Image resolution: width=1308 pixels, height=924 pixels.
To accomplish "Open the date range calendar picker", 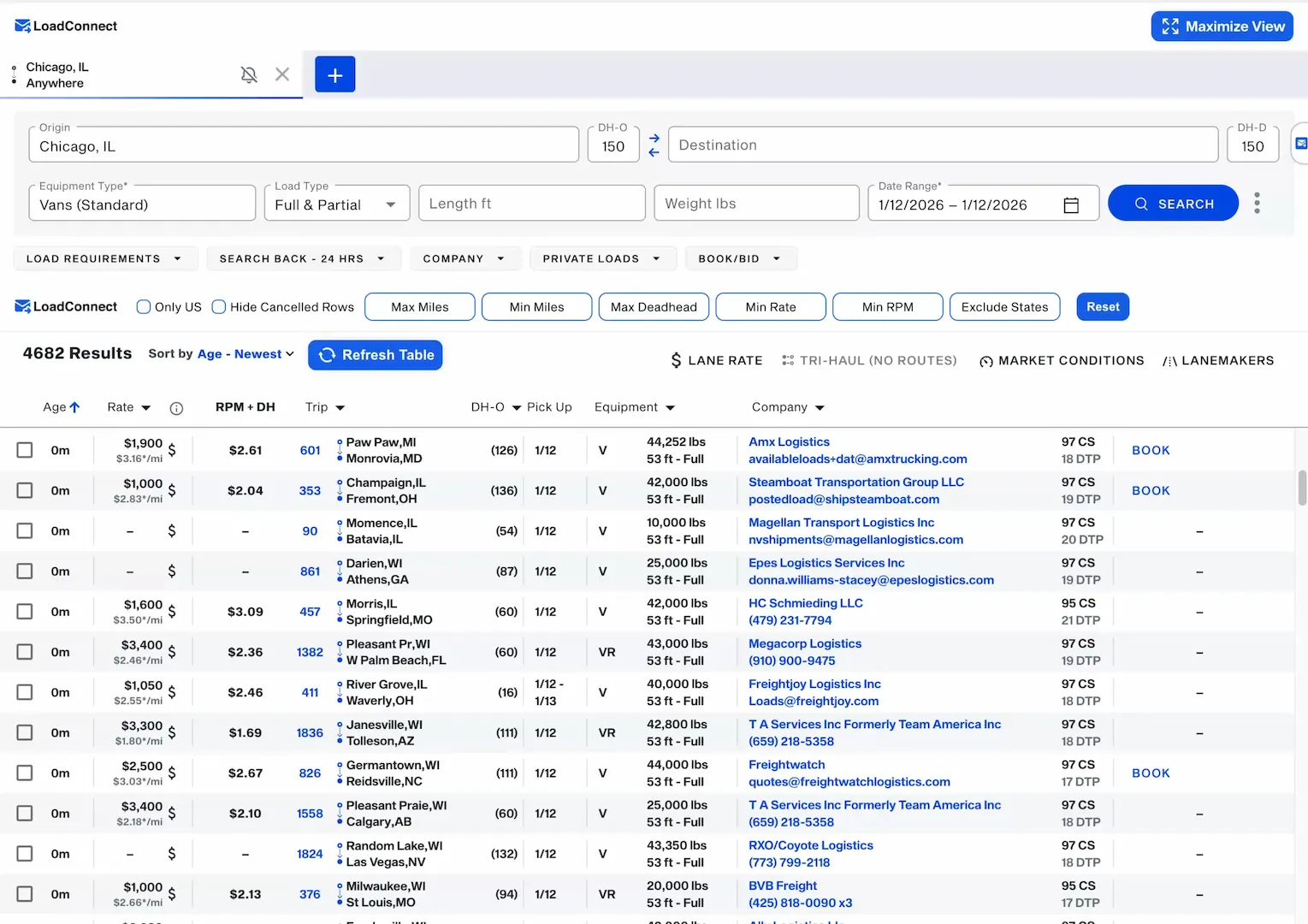I will (x=1070, y=205).
